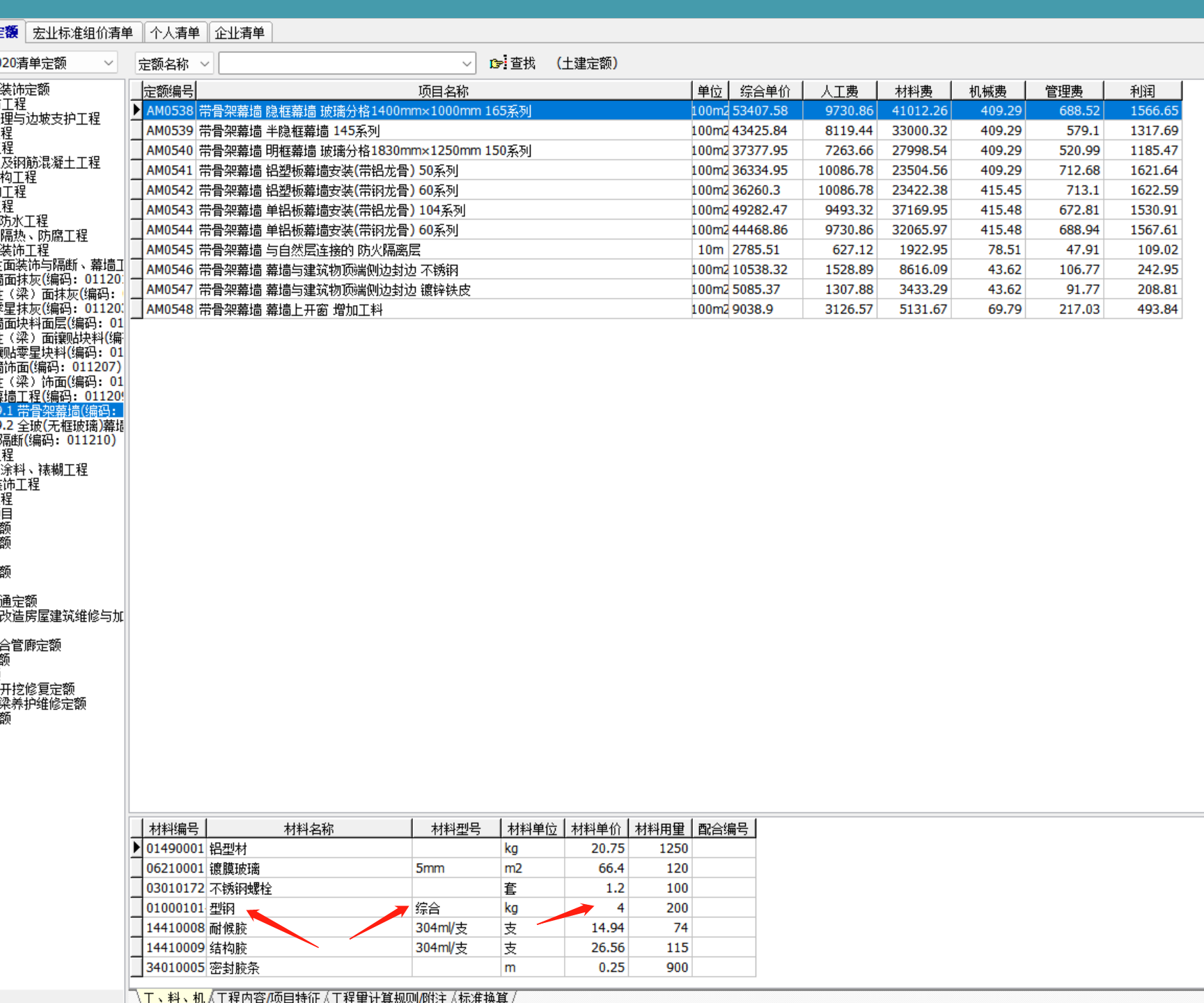Open the 工、料、机 bottom tab
The image size is (1204, 1003).
coord(173,997)
